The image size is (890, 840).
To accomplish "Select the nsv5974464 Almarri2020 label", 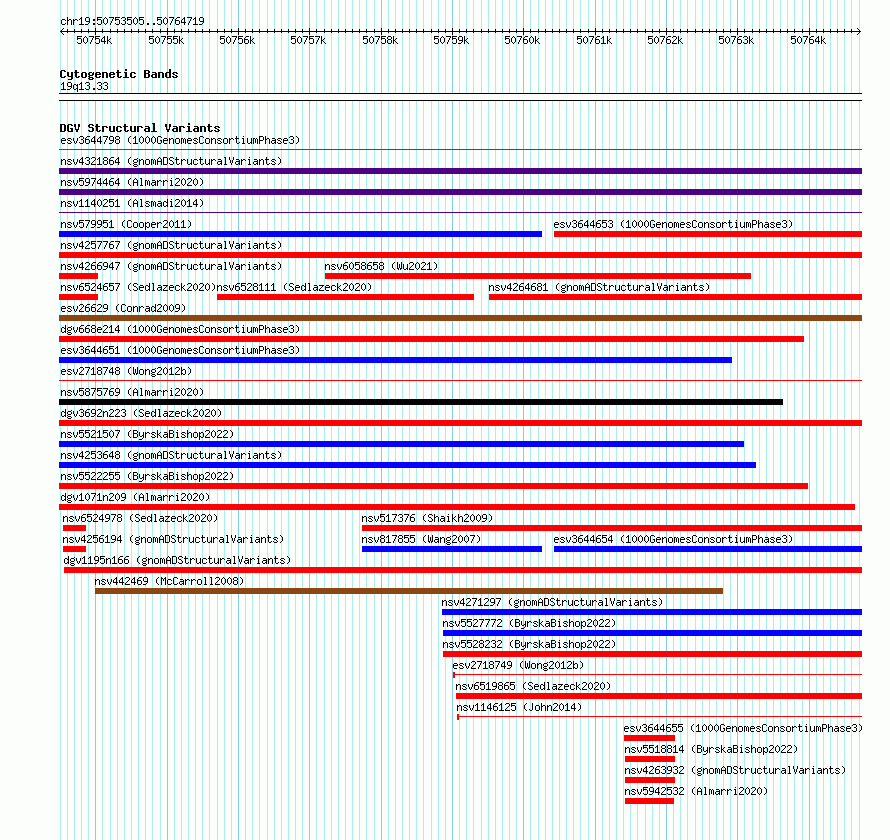I will click(132, 182).
